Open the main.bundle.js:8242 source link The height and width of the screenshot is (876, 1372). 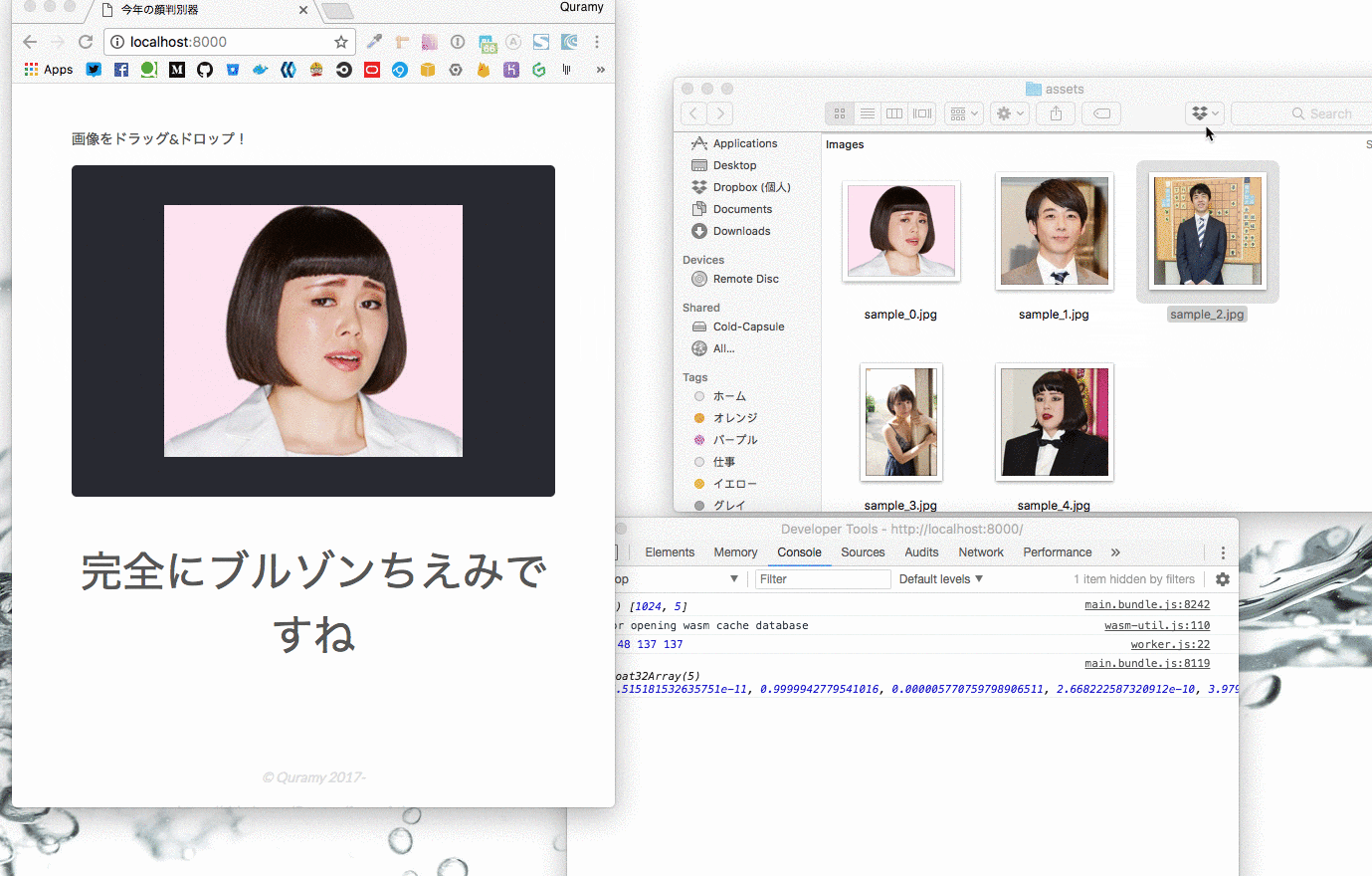[1147, 605]
